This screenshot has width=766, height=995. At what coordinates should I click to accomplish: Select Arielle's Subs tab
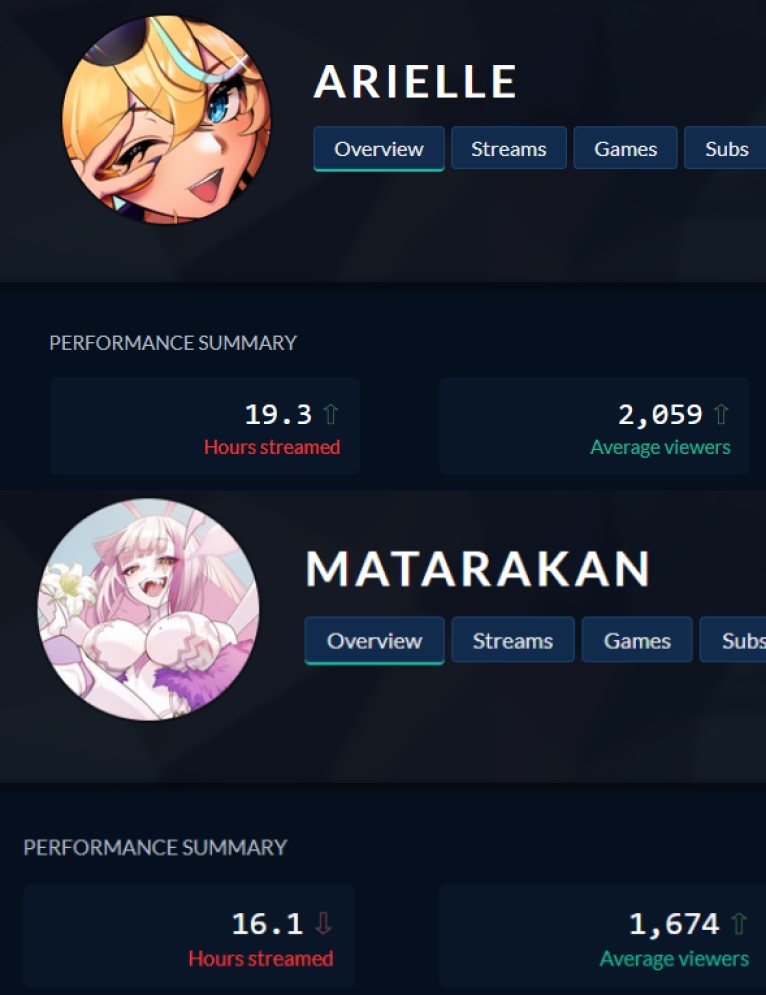[725, 148]
